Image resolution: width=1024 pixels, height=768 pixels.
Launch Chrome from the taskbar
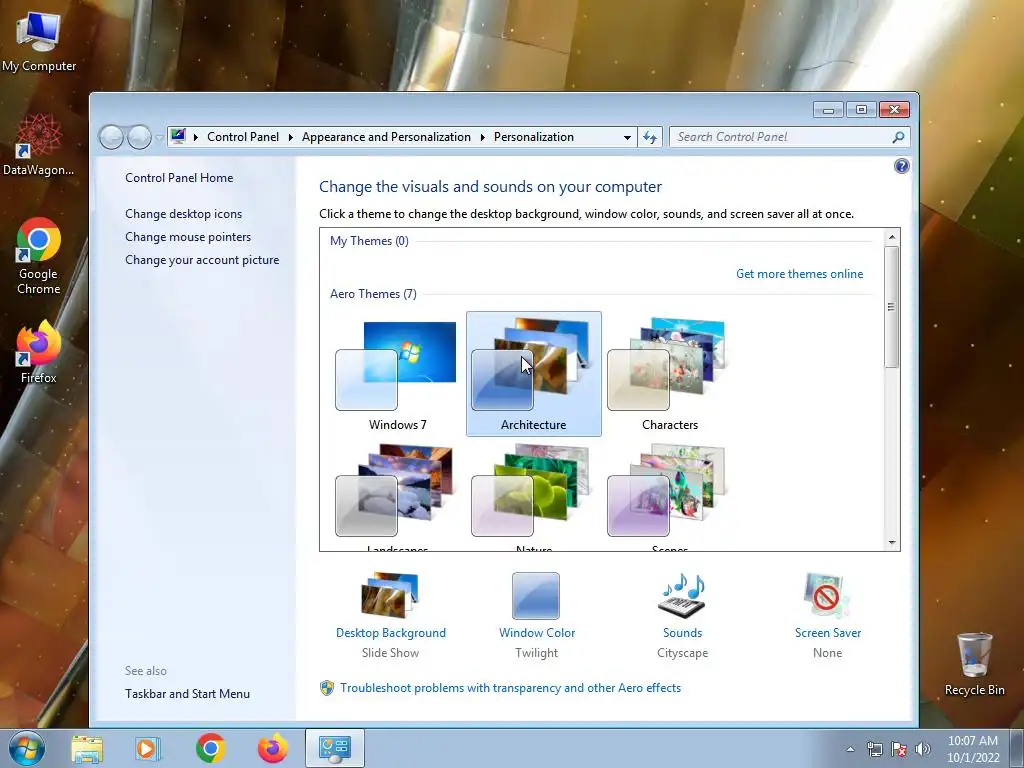click(x=210, y=748)
